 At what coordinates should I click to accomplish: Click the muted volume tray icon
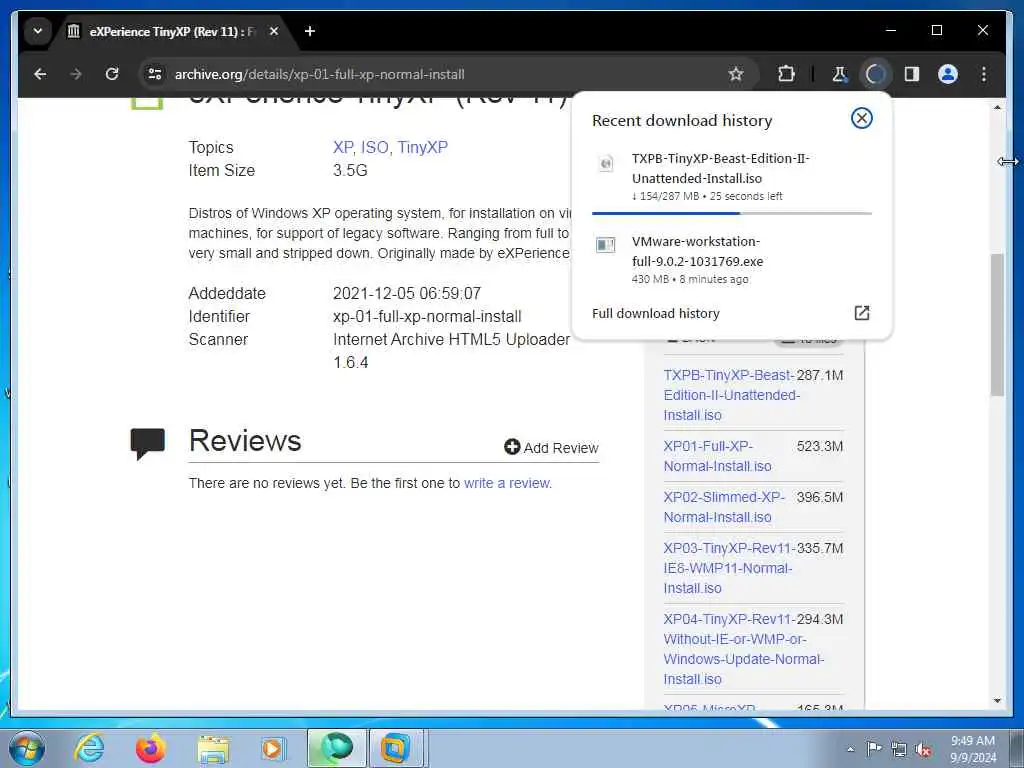(x=923, y=750)
